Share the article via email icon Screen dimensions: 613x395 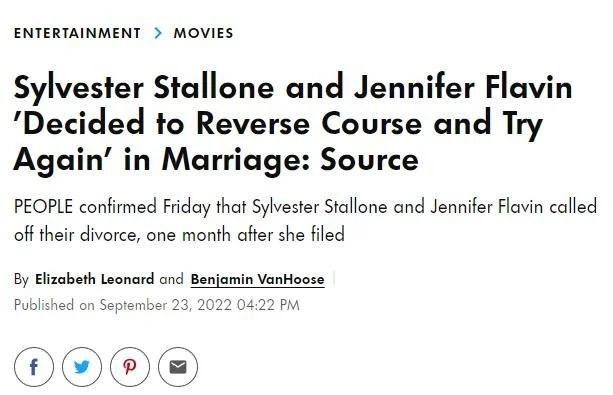pyautogui.click(x=178, y=367)
